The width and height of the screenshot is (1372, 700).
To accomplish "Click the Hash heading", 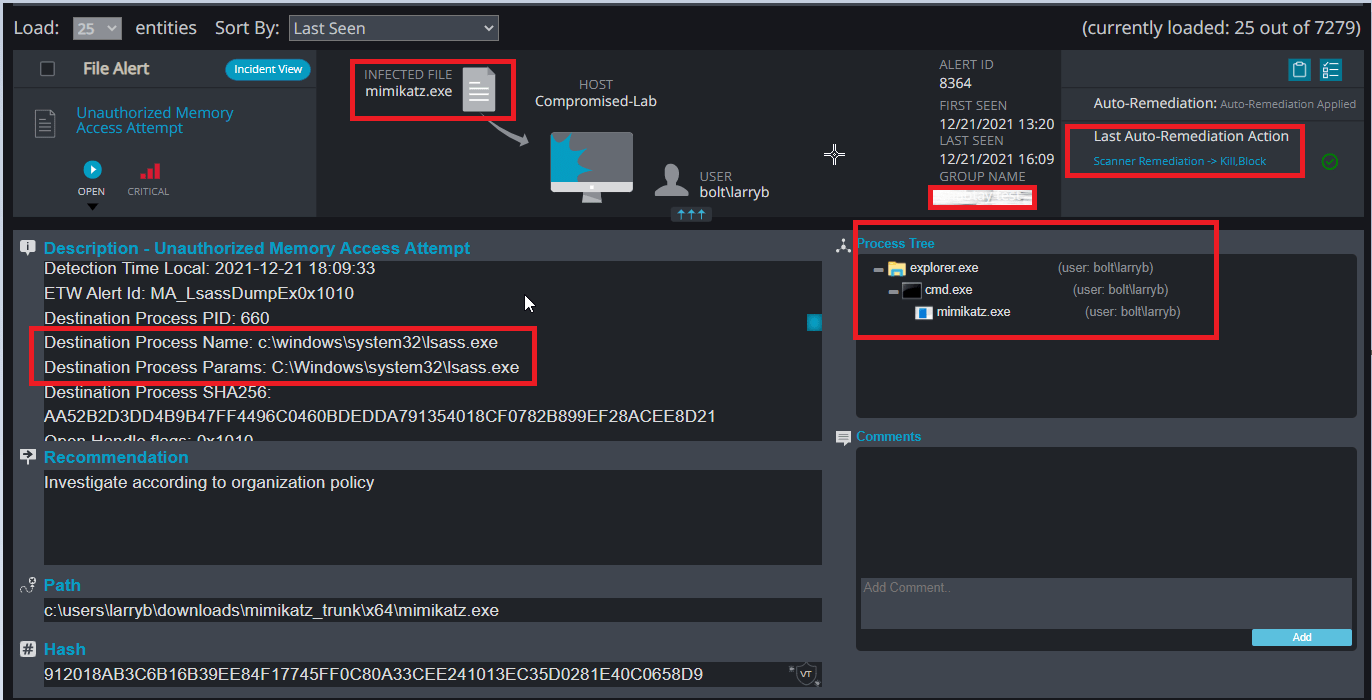I will pos(65,649).
